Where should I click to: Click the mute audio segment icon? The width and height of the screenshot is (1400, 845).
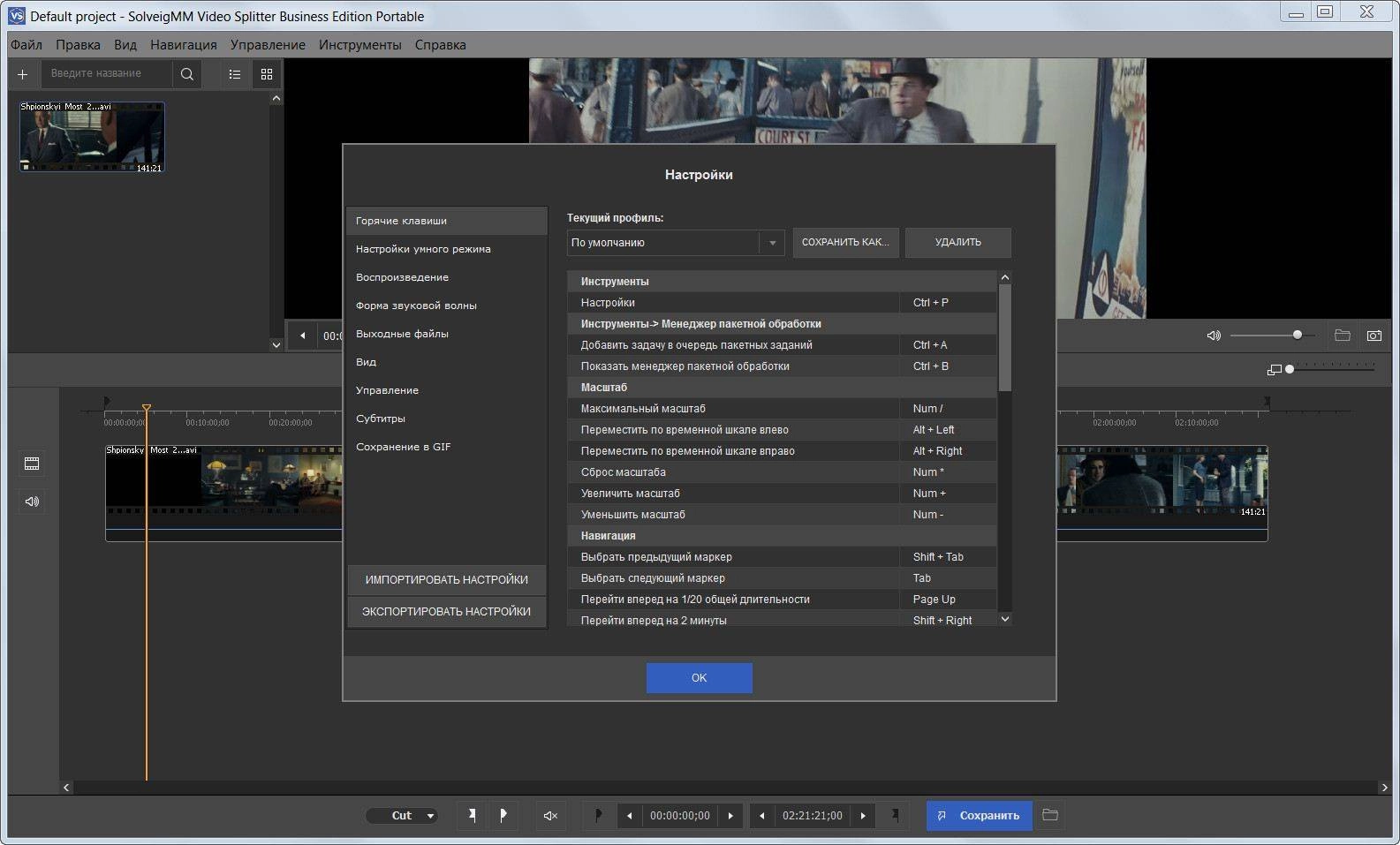[550, 815]
